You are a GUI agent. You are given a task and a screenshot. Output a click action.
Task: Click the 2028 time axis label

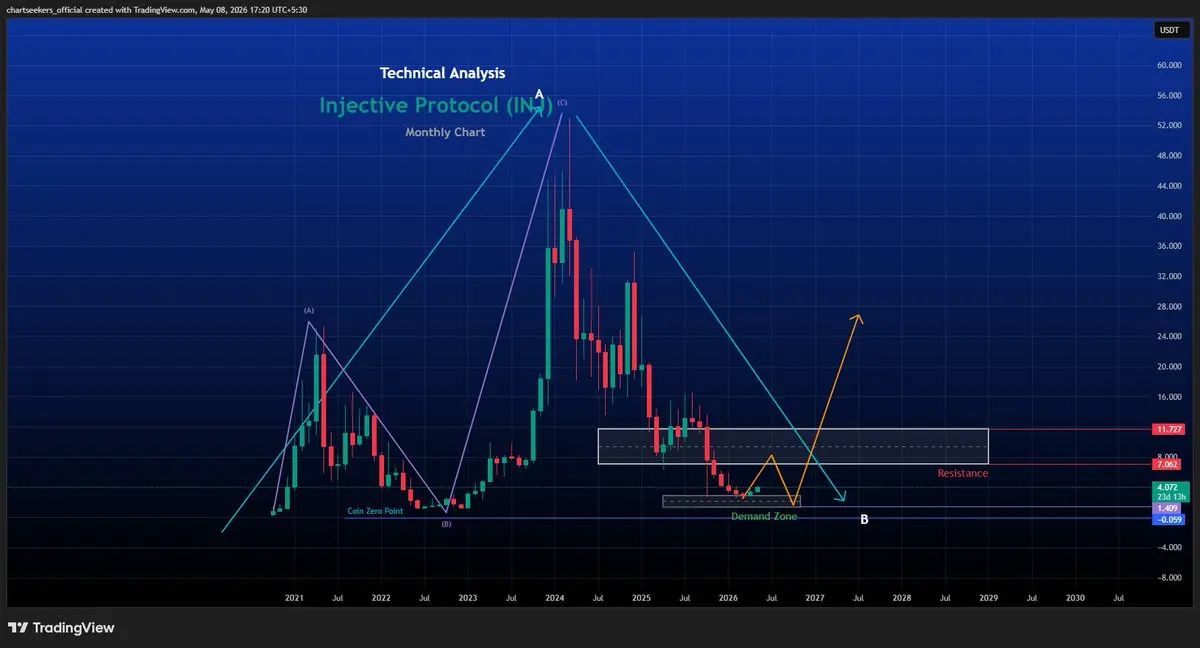point(902,597)
